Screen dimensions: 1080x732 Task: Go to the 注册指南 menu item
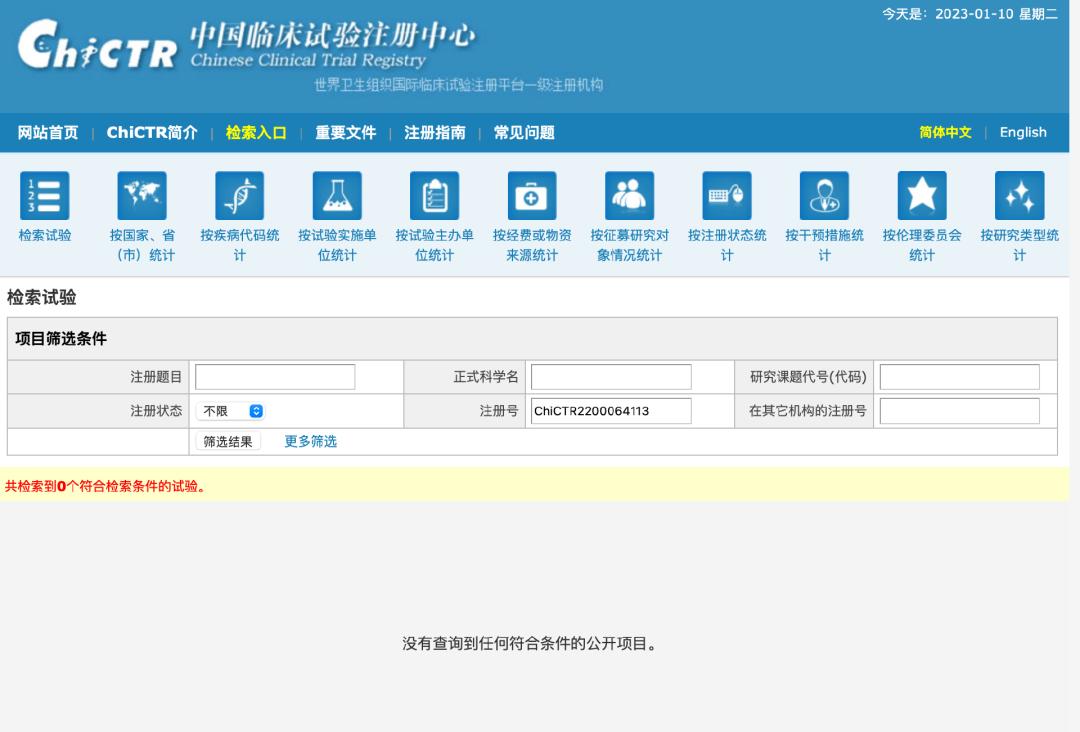pyautogui.click(x=434, y=133)
